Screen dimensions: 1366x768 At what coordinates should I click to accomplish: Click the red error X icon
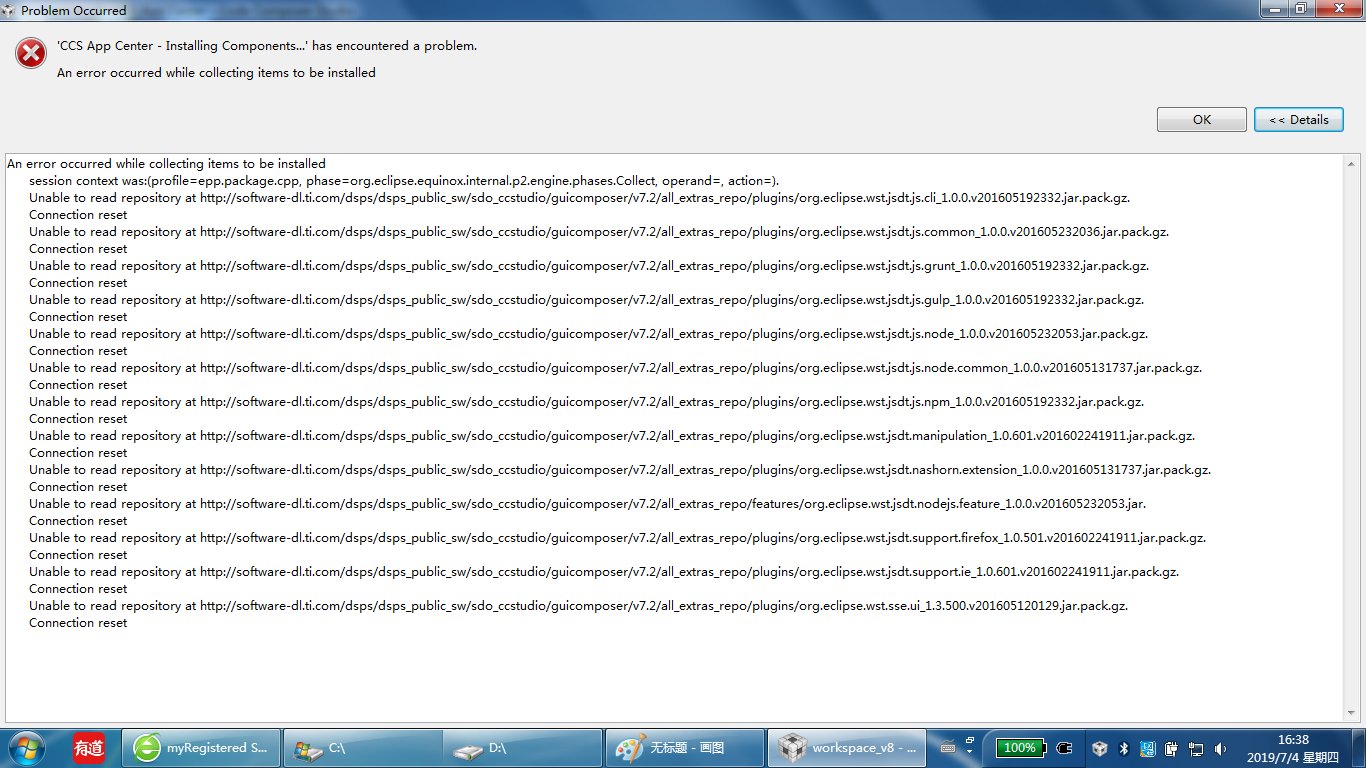(x=31, y=53)
